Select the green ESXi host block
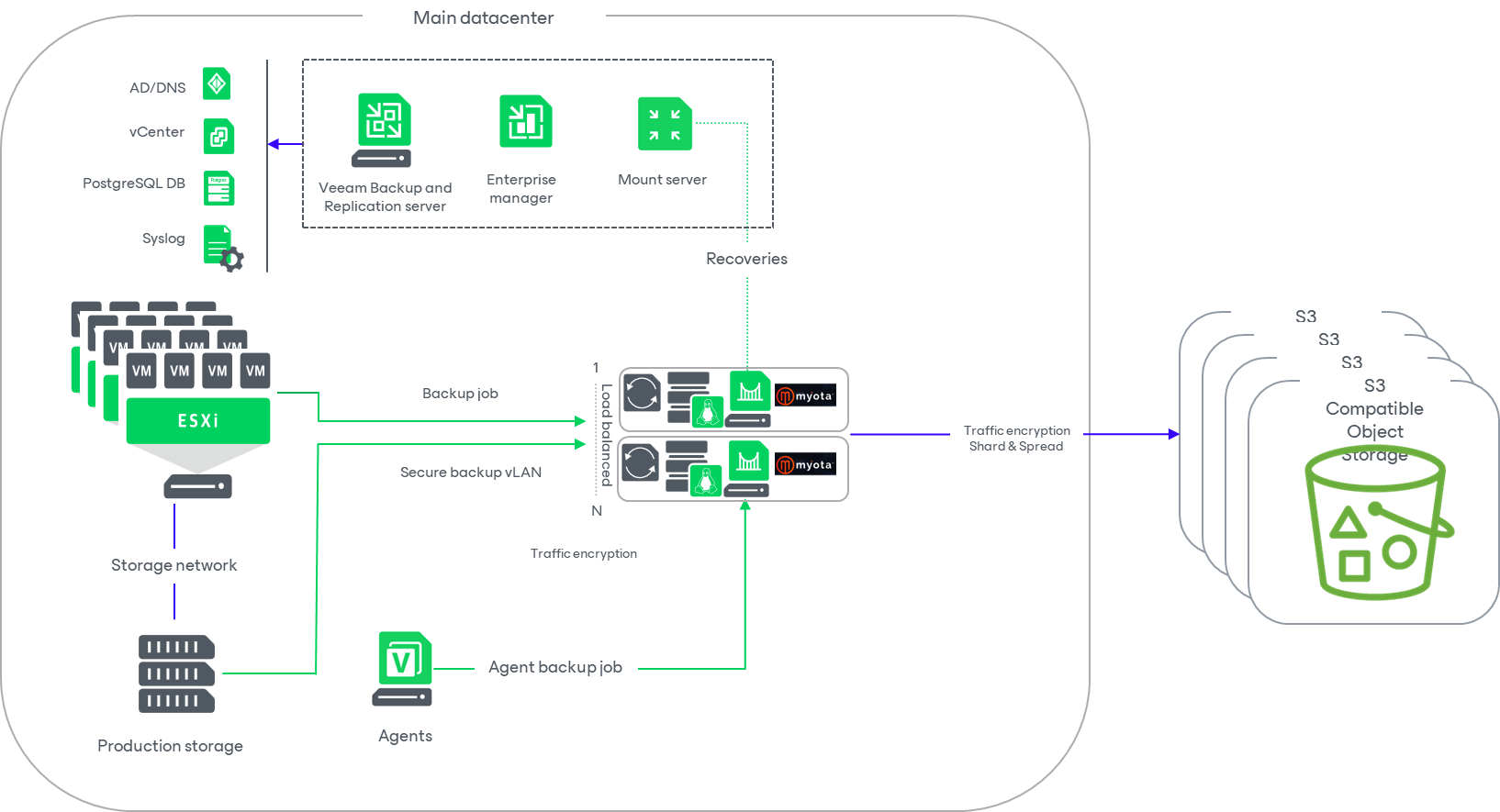 pos(198,421)
